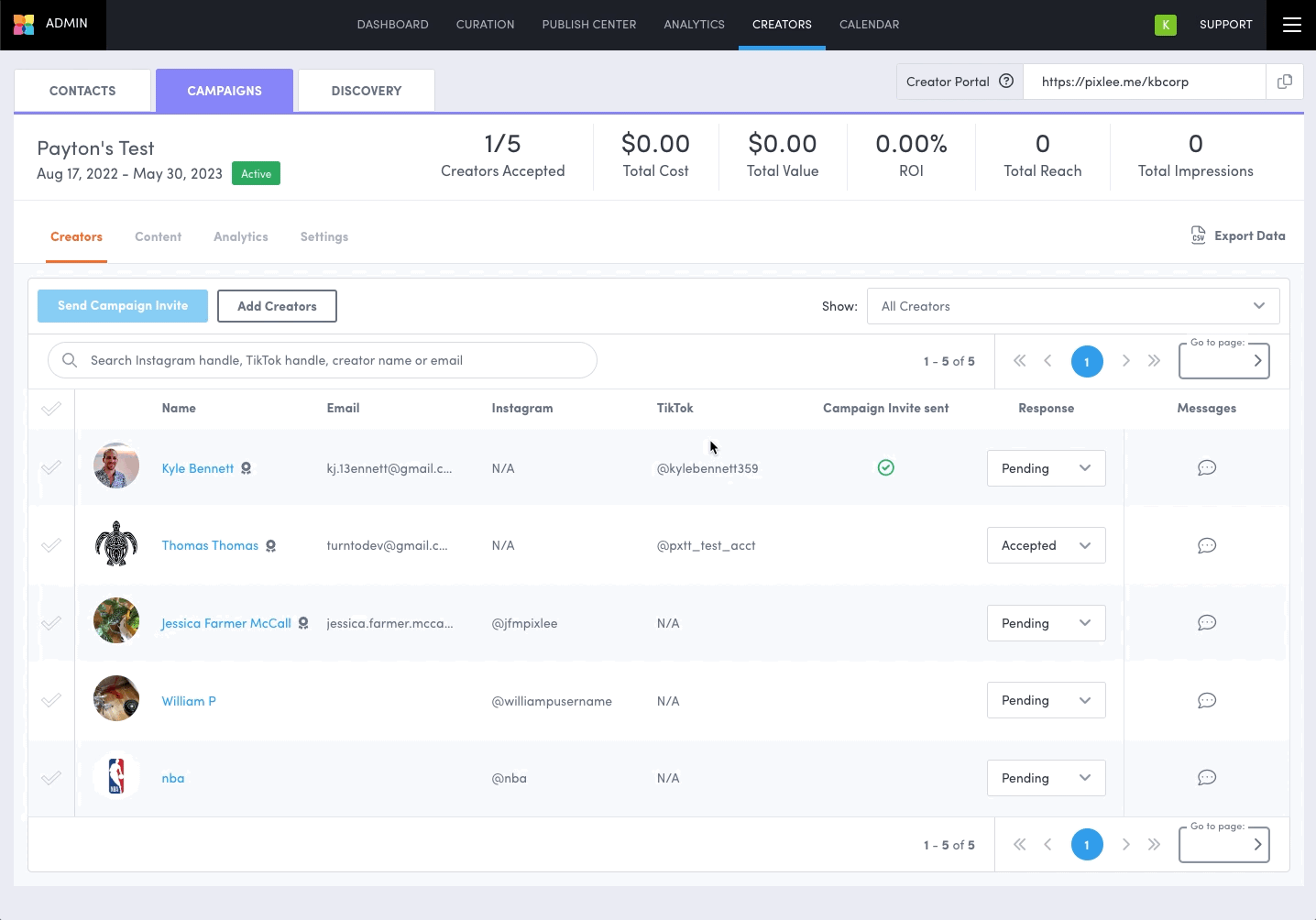The image size is (1316, 920).
Task: Select the Kyle Bennett row checkbox
Action: [x=51, y=468]
